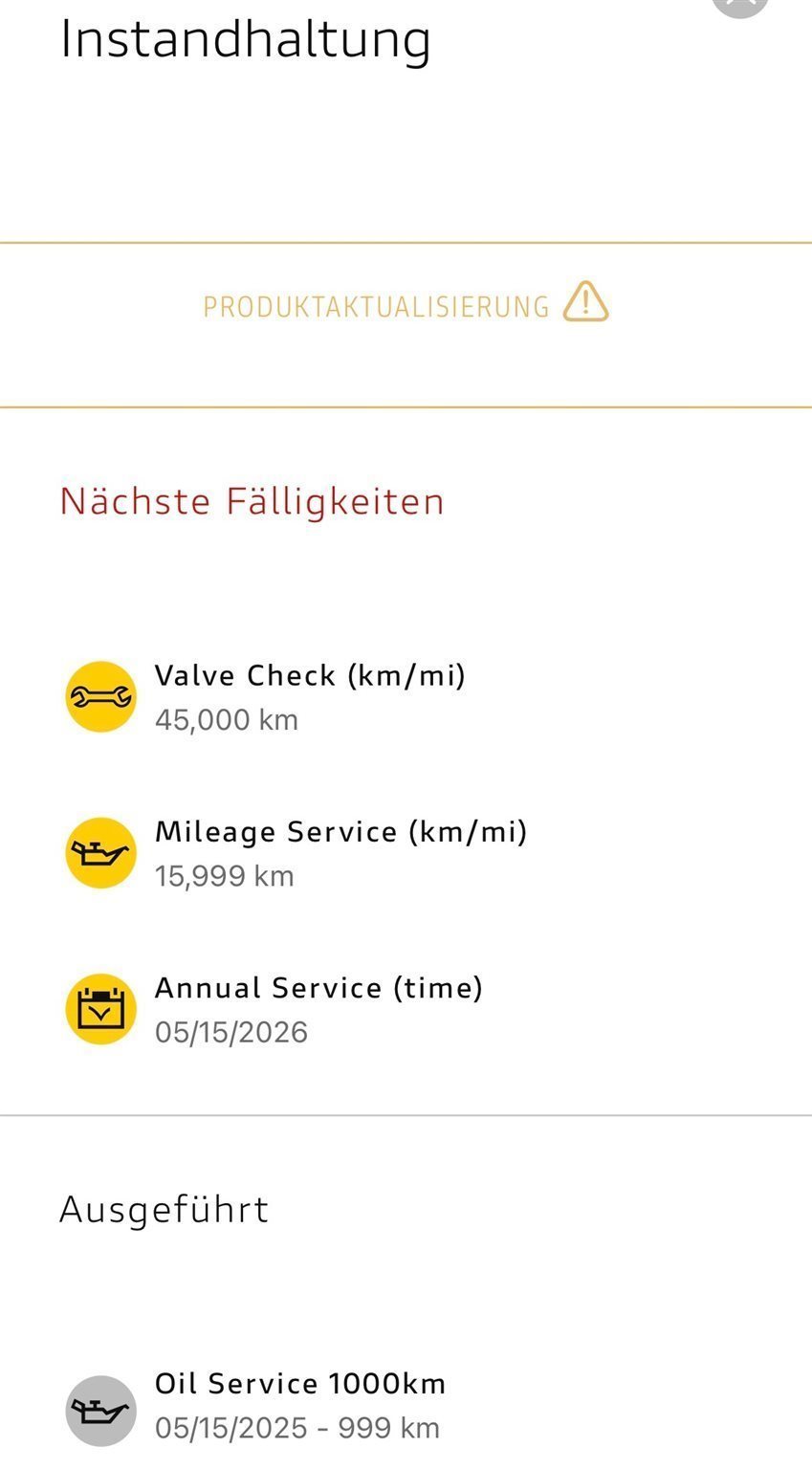Click the 45,000 km valve check value

(227, 719)
